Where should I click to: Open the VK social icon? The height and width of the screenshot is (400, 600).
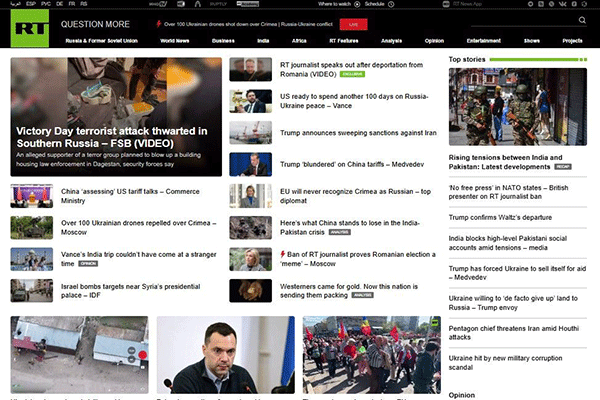click(562, 4)
